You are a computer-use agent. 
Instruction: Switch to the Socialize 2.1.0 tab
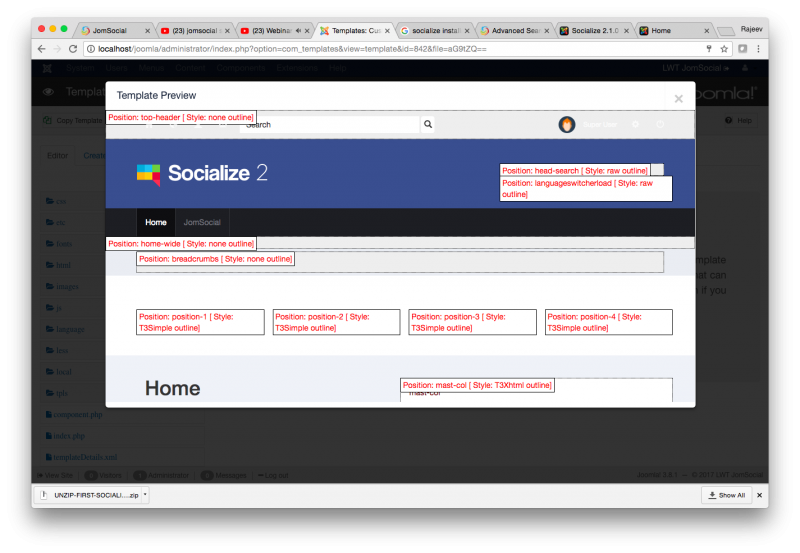(x=595, y=31)
